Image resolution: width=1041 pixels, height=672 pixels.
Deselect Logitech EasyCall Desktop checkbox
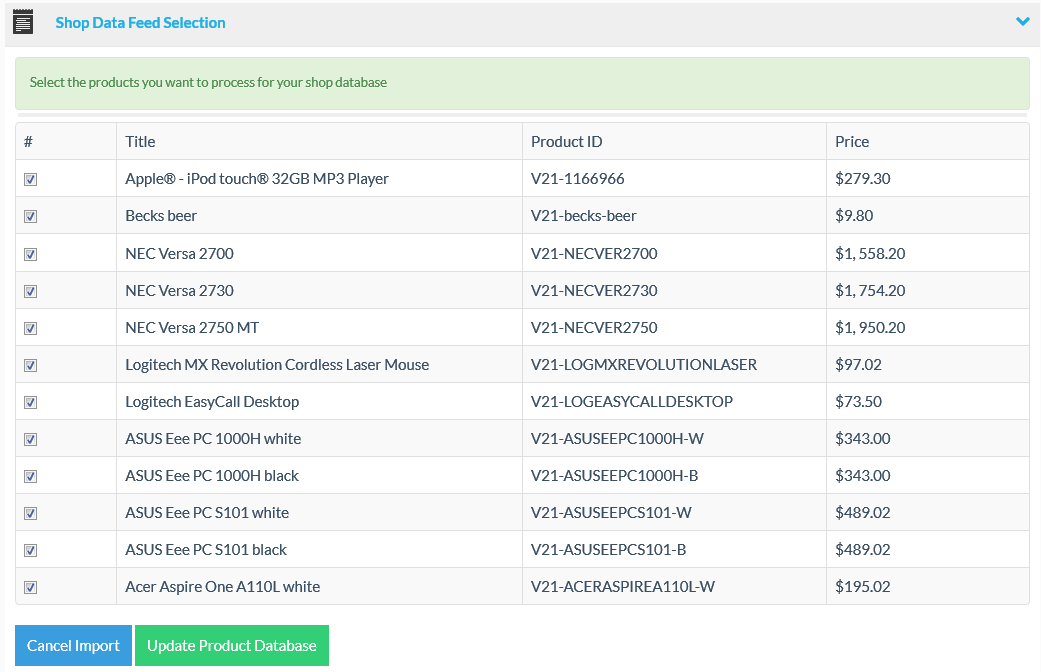(x=30, y=402)
